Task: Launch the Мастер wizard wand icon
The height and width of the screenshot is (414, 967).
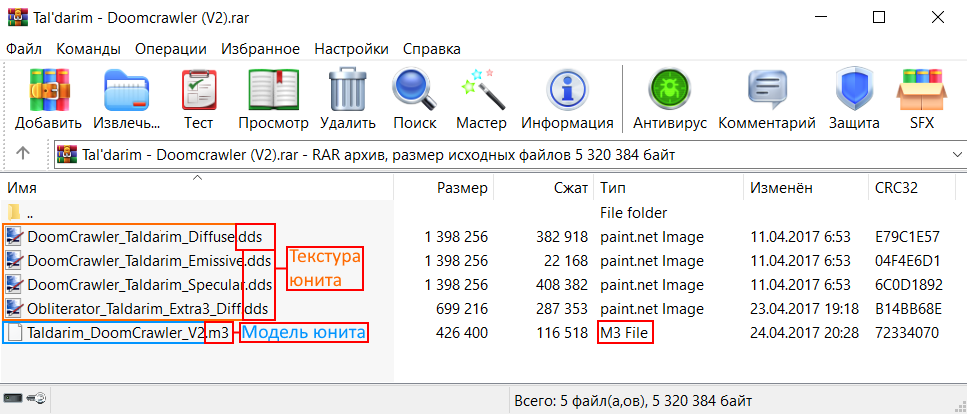Action: [x=482, y=90]
